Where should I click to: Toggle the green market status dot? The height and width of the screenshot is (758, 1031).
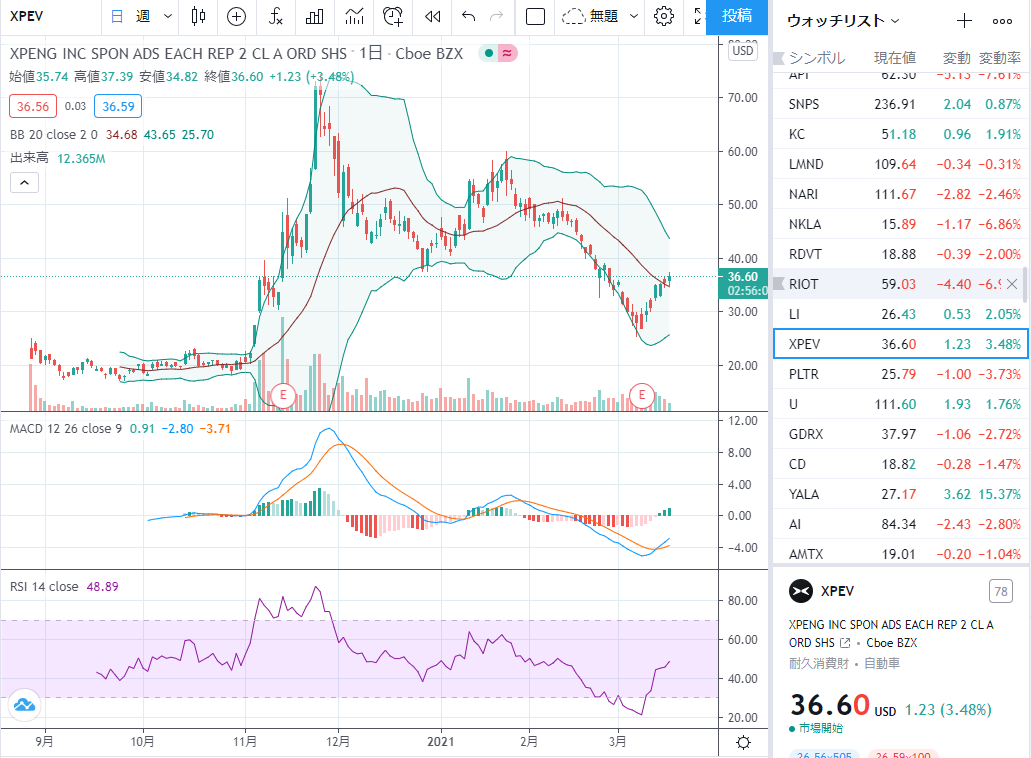(x=489, y=53)
